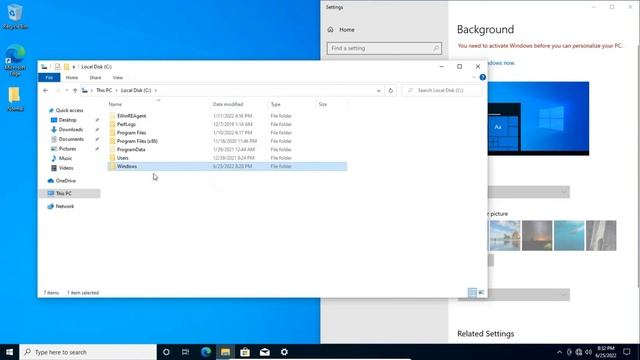The image size is (640, 360).
Task: Sort by Size column header
Action: pos(332,104)
